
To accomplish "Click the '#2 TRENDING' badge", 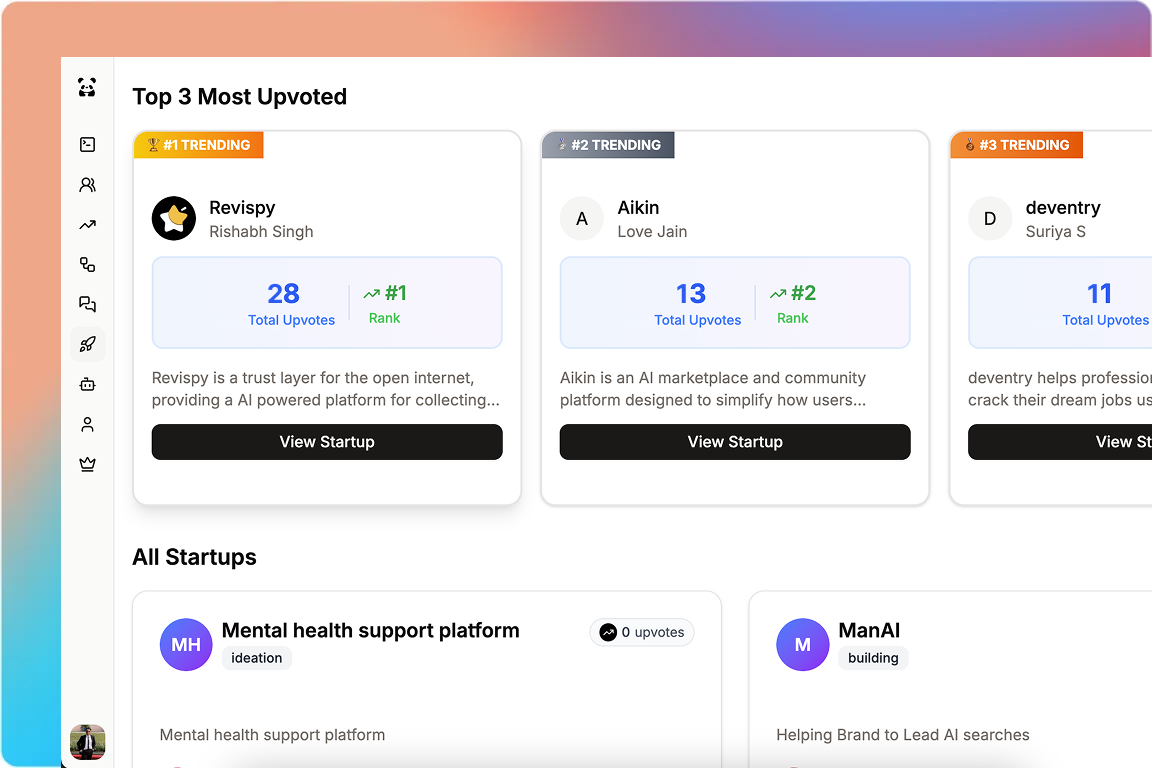I will [608, 145].
